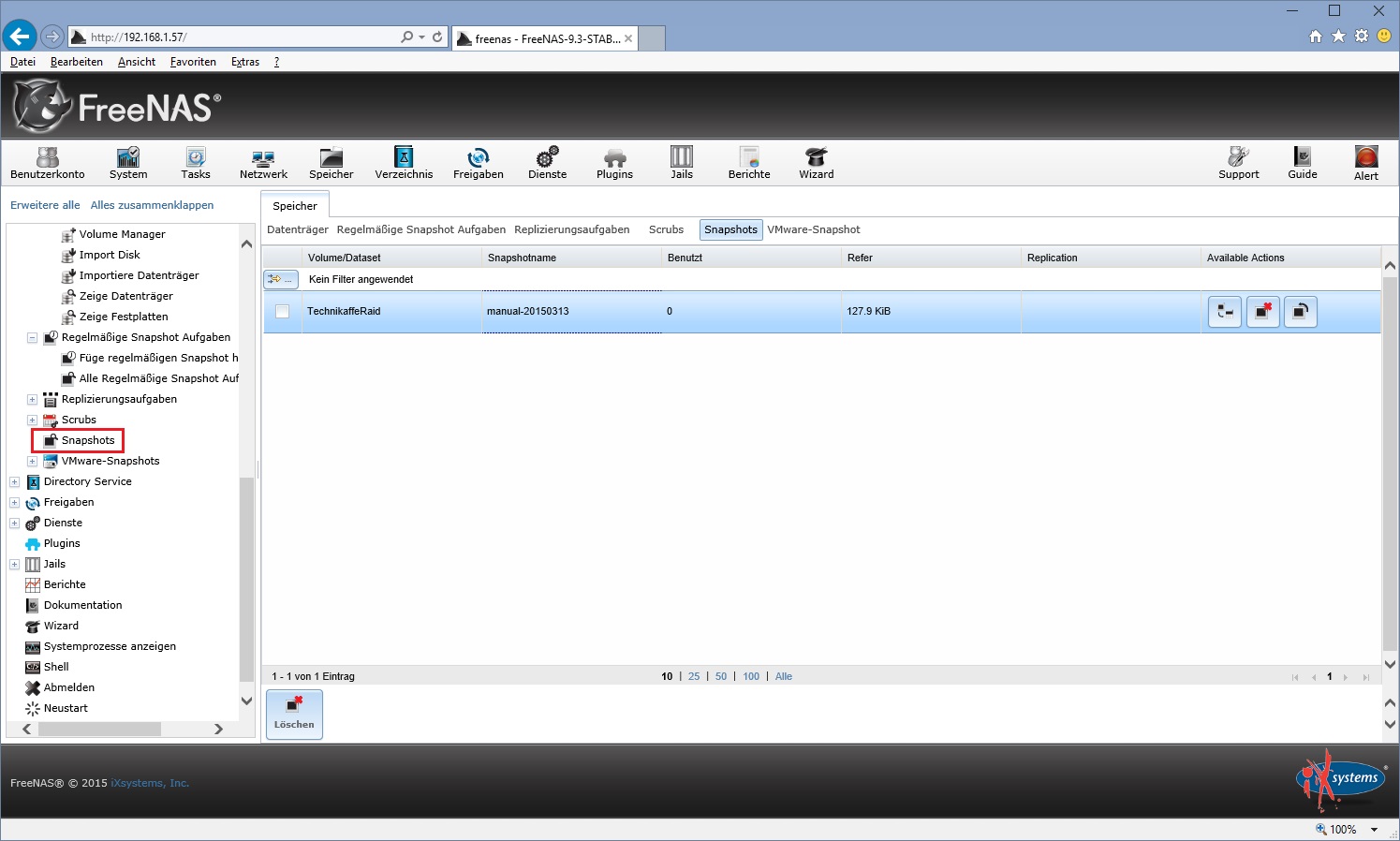Open browser favorites star icon
Viewport: 1400px width, 841px height.
coord(1338,37)
